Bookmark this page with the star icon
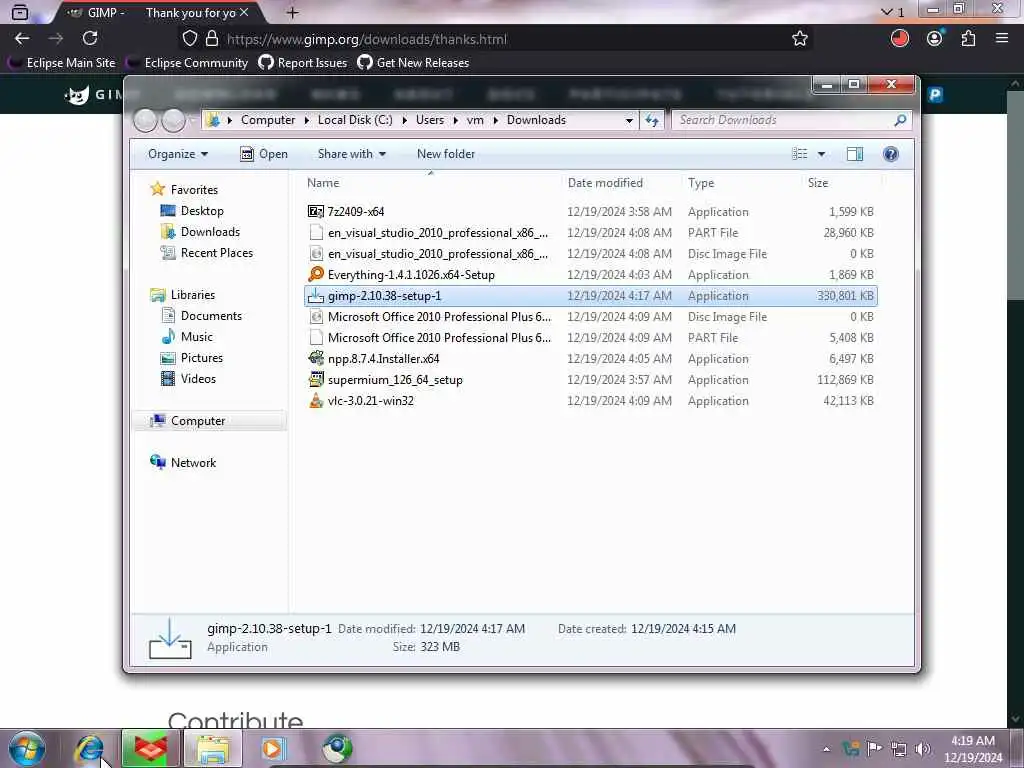Viewport: 1024px width, 768px height. 799,39
